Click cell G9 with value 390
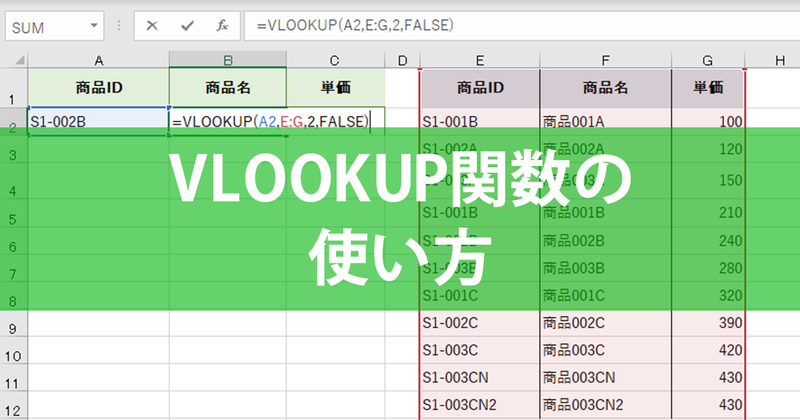This screenshot has height=420, width=800. [708, 323]
